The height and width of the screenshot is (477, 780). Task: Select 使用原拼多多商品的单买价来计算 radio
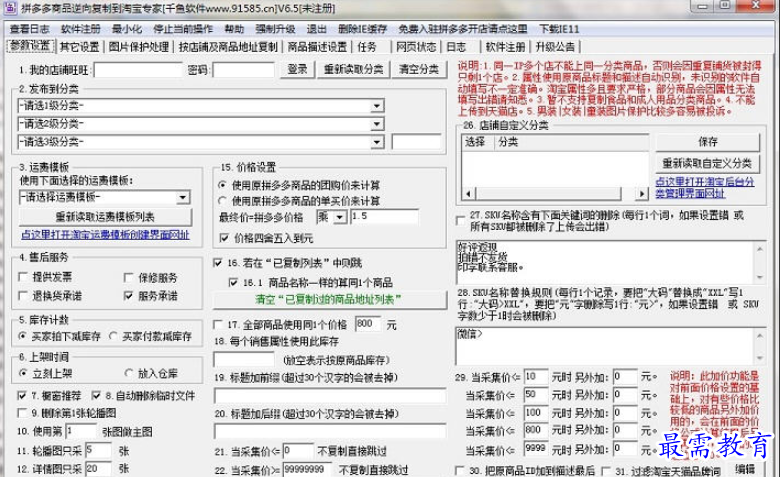pyautogui.click(x=222, y=200)
